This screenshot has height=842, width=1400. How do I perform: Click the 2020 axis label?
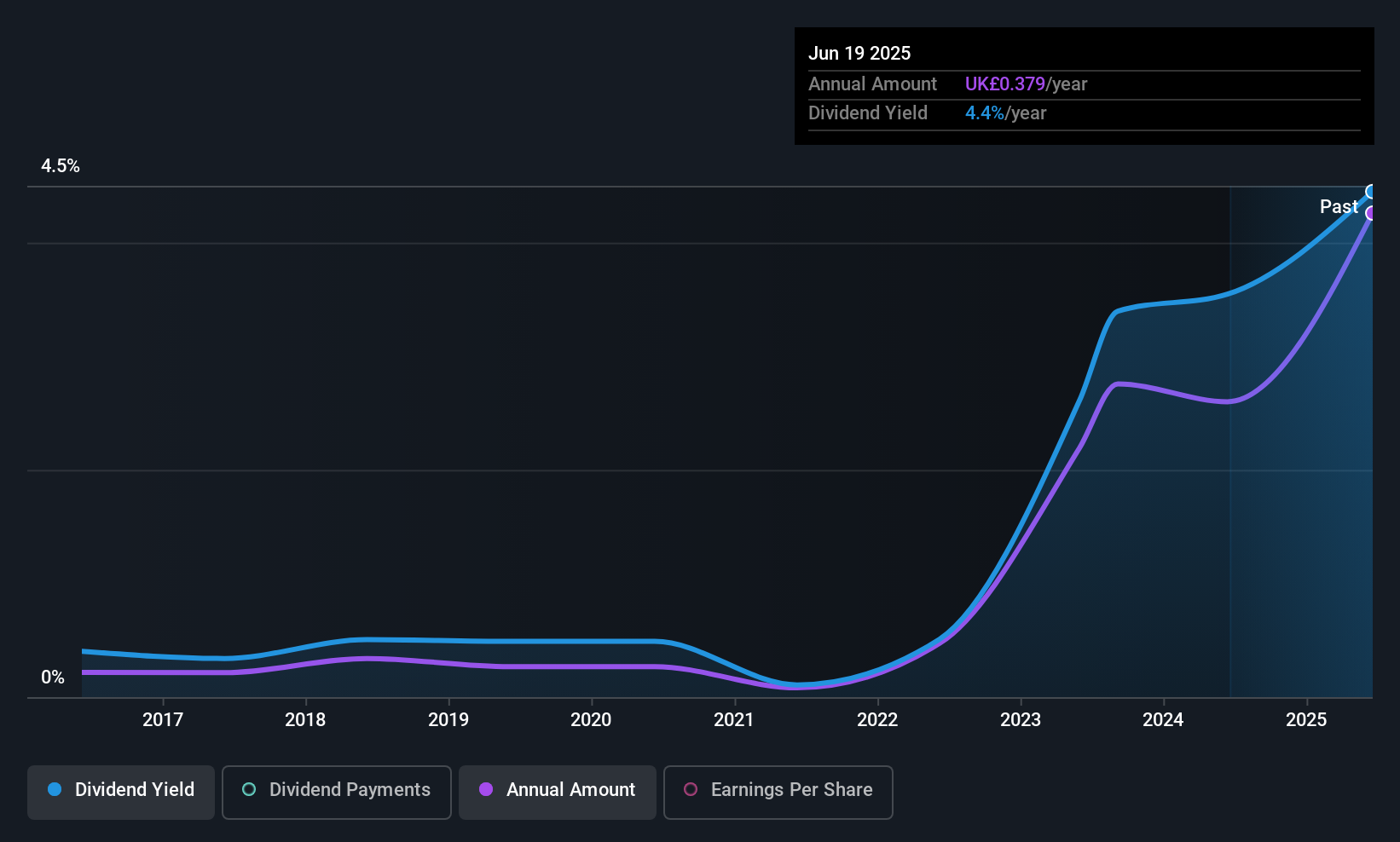coord(591,720)
